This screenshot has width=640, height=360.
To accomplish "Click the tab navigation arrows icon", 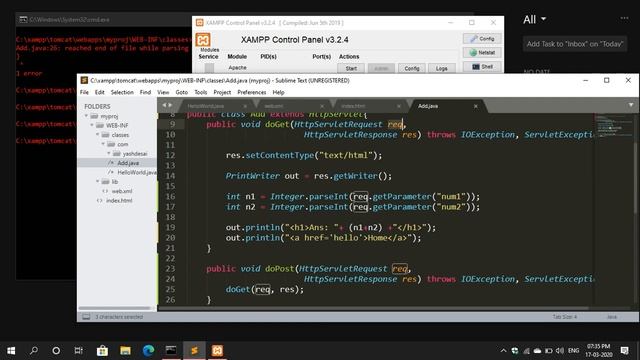I will coord(167,105).
